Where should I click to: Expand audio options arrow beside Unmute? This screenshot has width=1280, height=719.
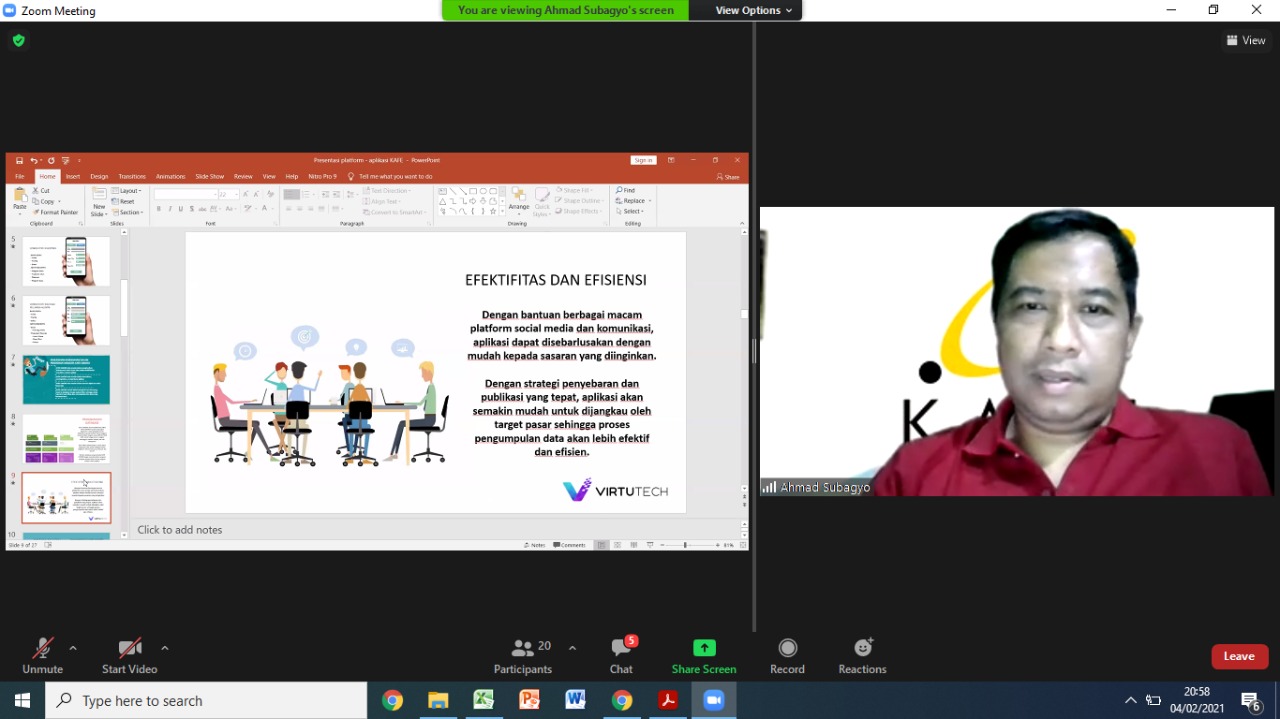73,648
